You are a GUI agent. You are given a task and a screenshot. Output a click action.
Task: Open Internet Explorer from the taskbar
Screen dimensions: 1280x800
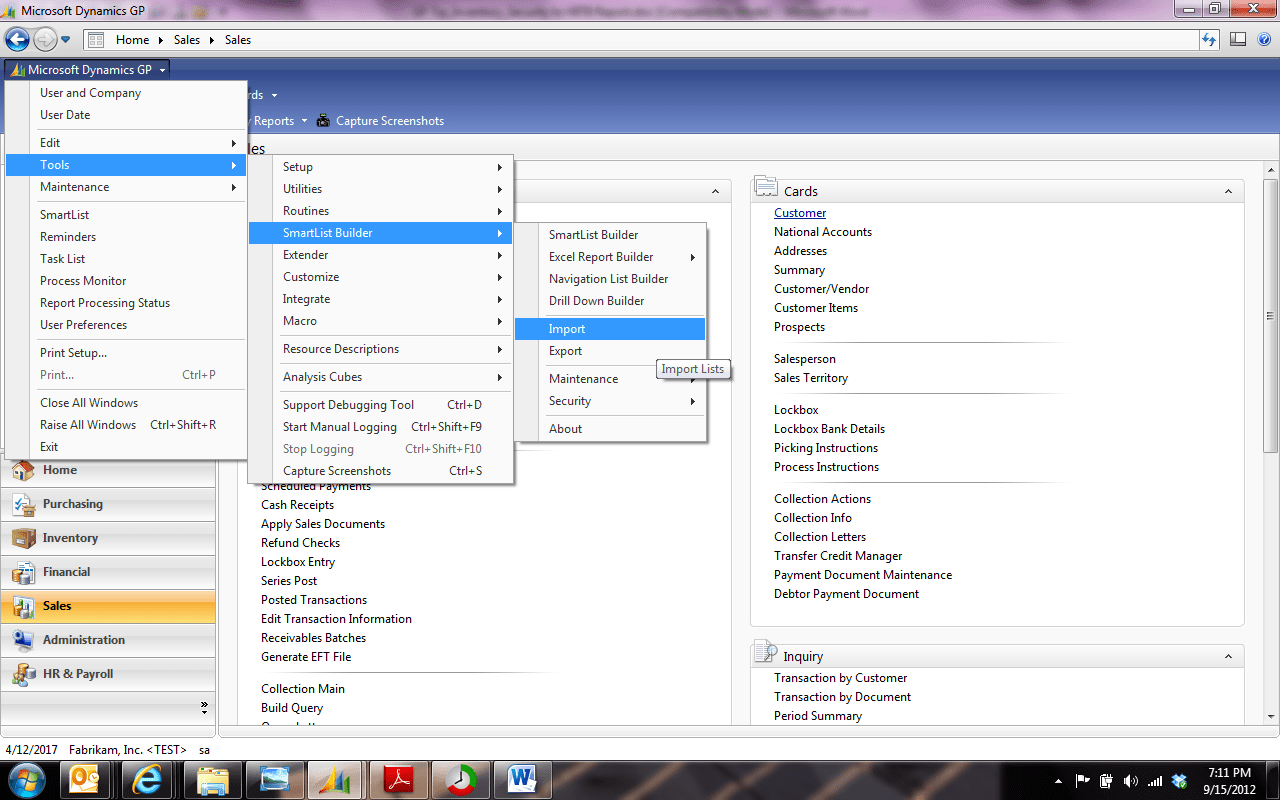146,780
